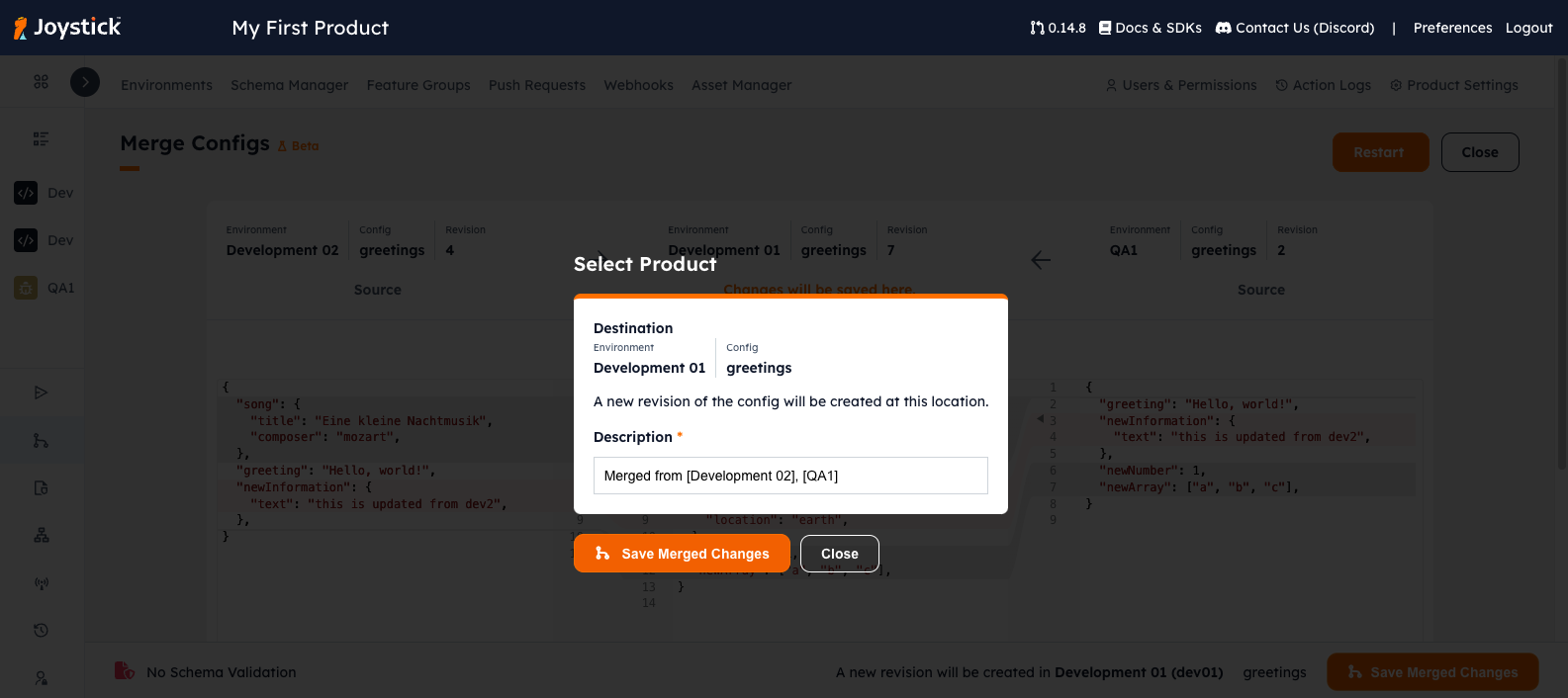Open Docs & SDKs link
Screen dimensions: 1568x698
[x=1150, y=28]
